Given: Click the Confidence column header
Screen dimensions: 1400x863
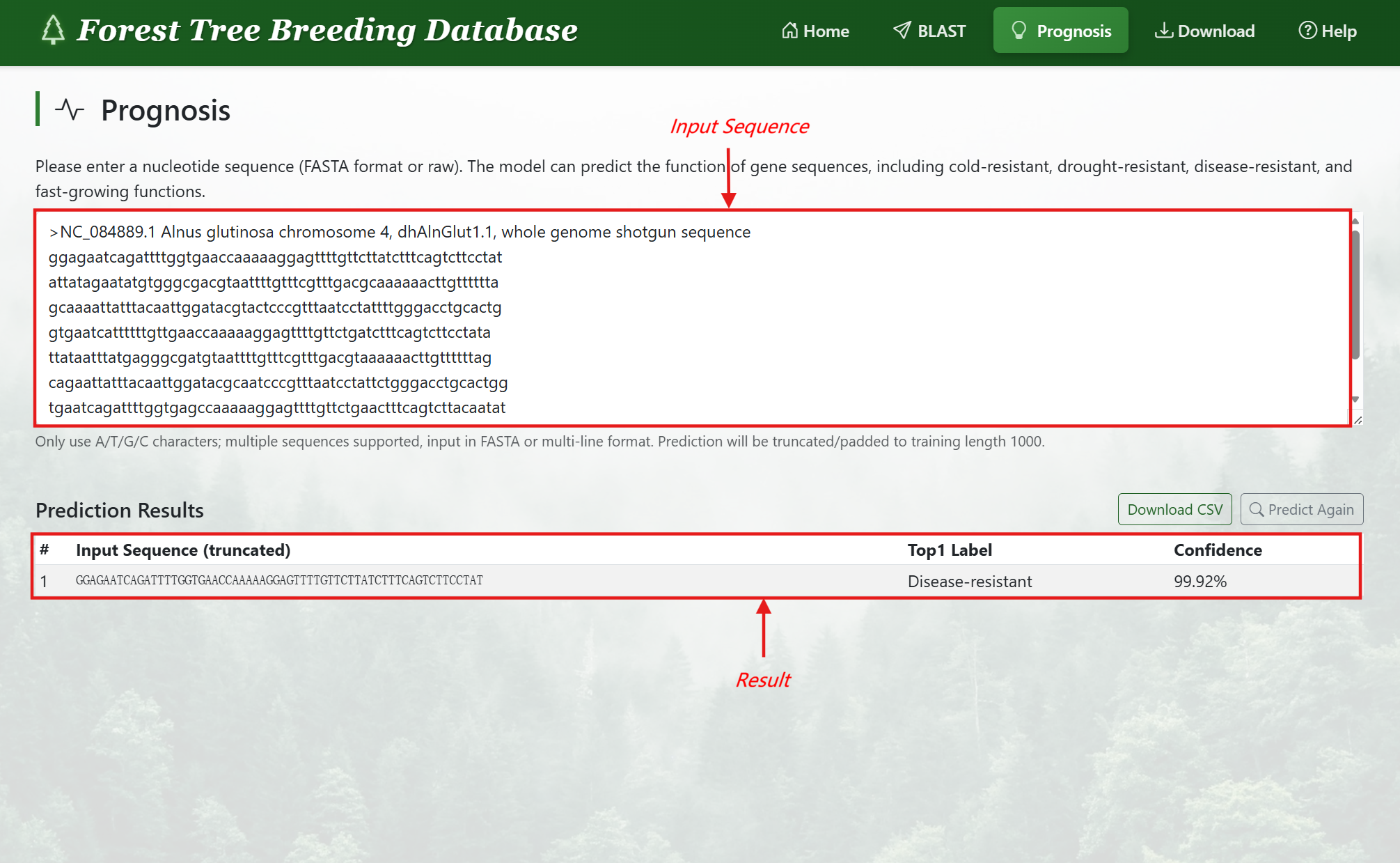Looking at the screenshot, I should tap(1218, 550).
